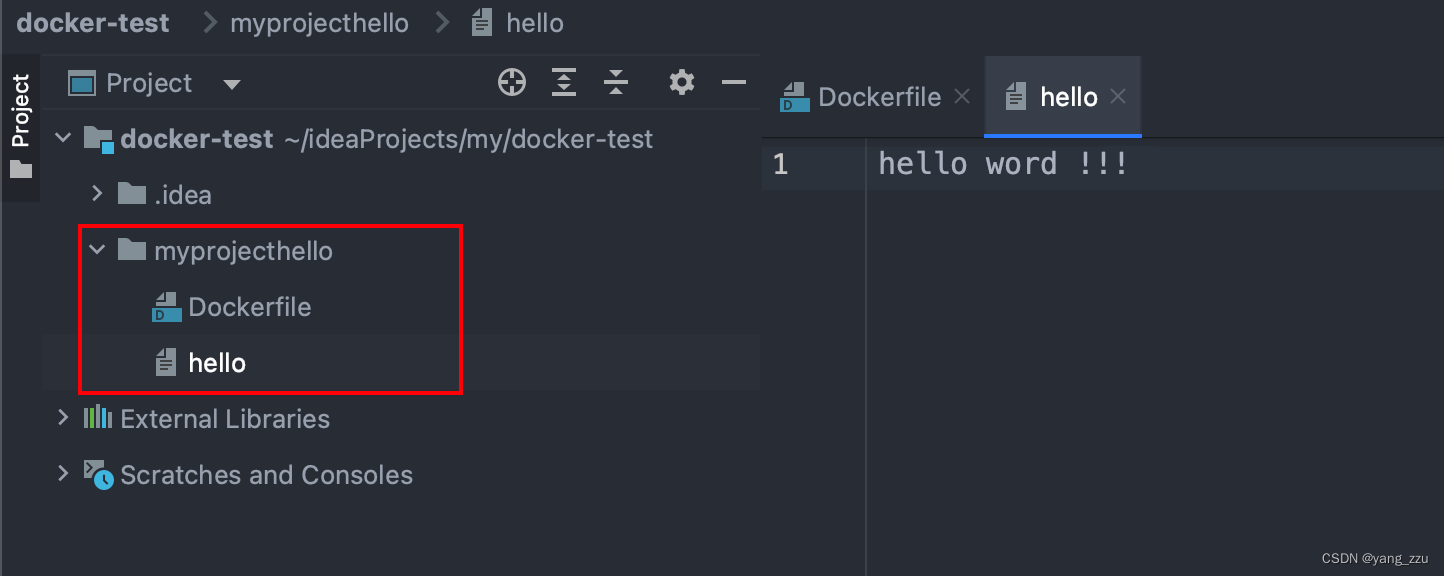Click the Scratches and Consoles icon
This screenshot has width=1444, height=576.
98,474
